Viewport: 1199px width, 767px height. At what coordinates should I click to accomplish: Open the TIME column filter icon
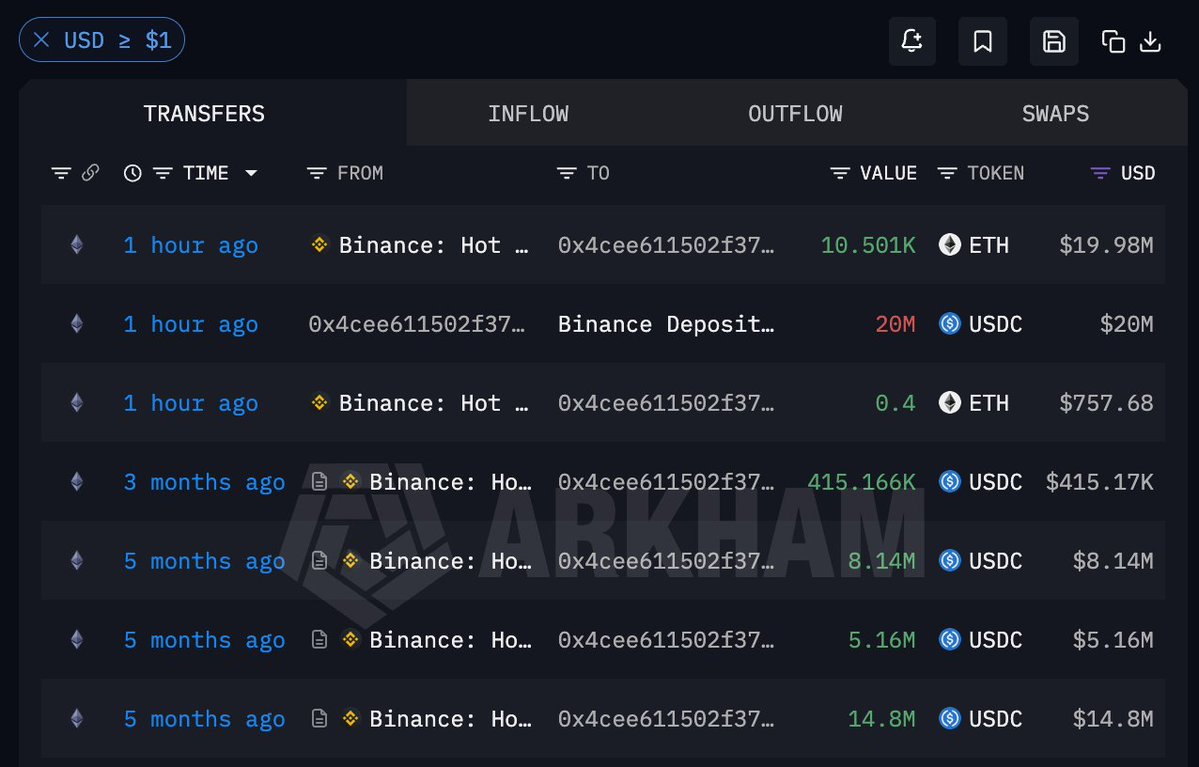click(163, 174)
